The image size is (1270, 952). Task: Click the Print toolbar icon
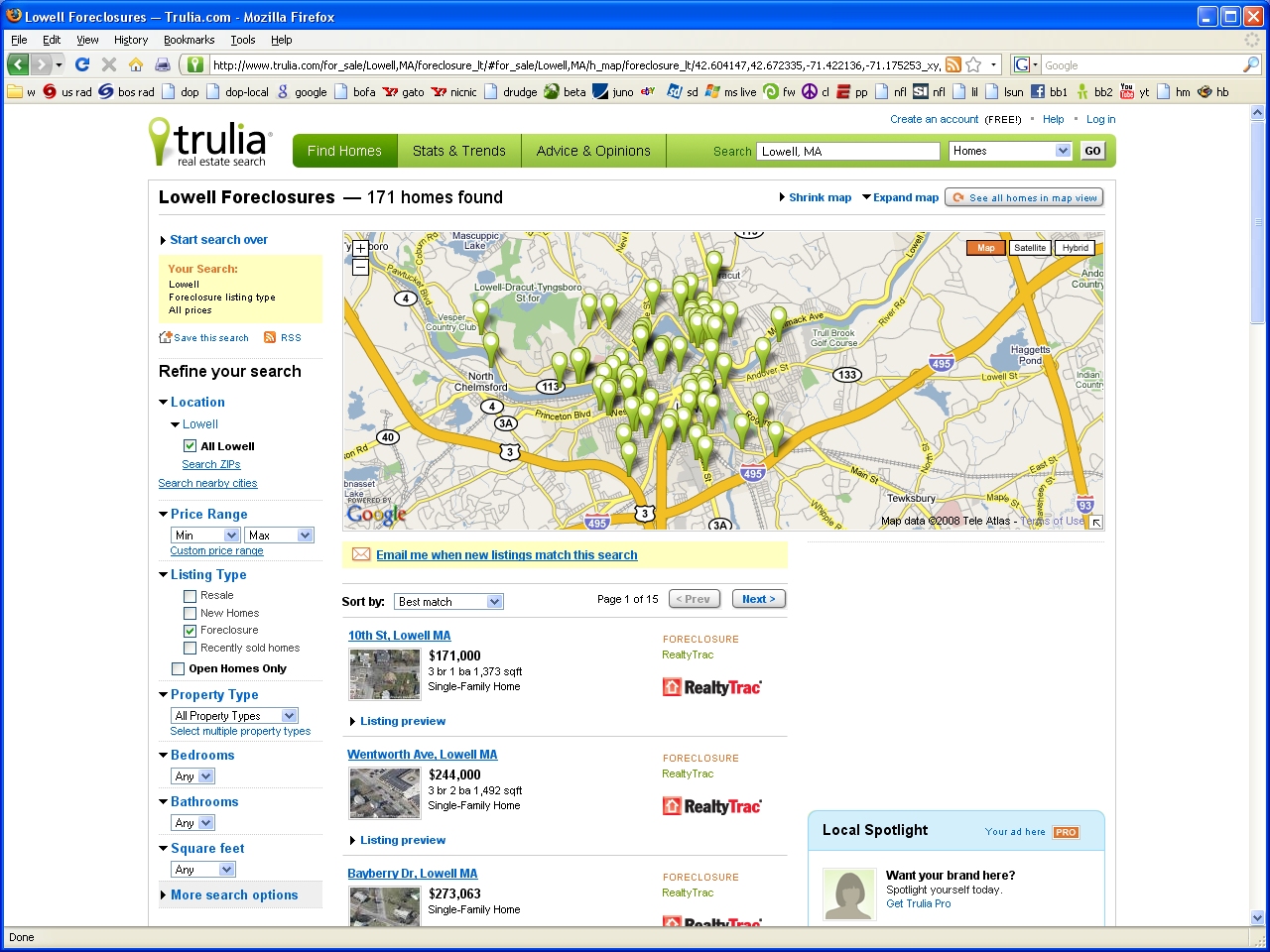163,64
